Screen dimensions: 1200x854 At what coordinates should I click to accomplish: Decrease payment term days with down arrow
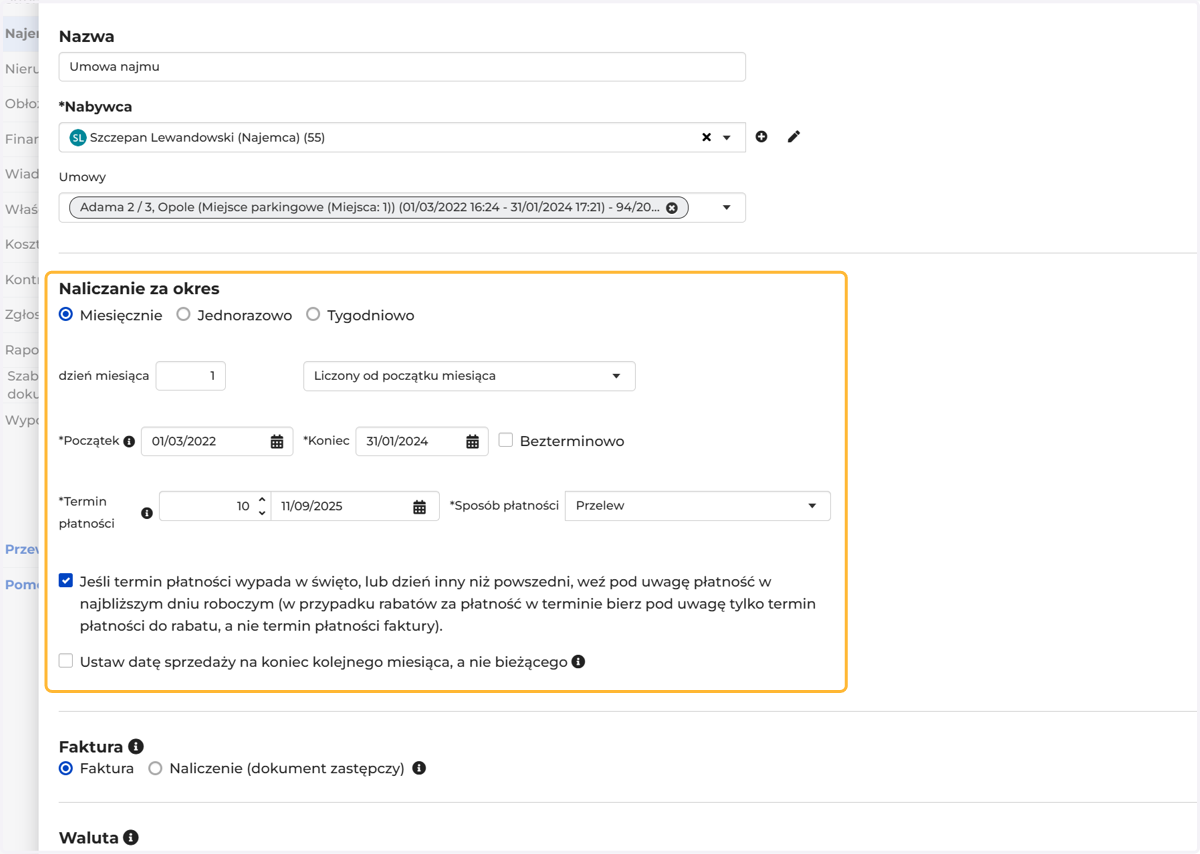262,513
